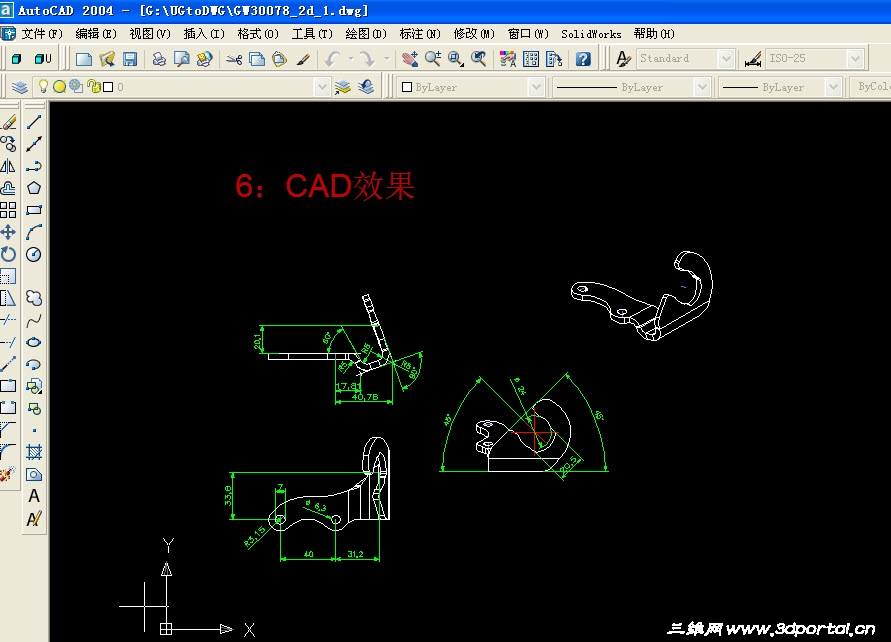The image size is (891, 642).
Task: Open the 编辑(E) menu
Action: click(x=96, y=34)
